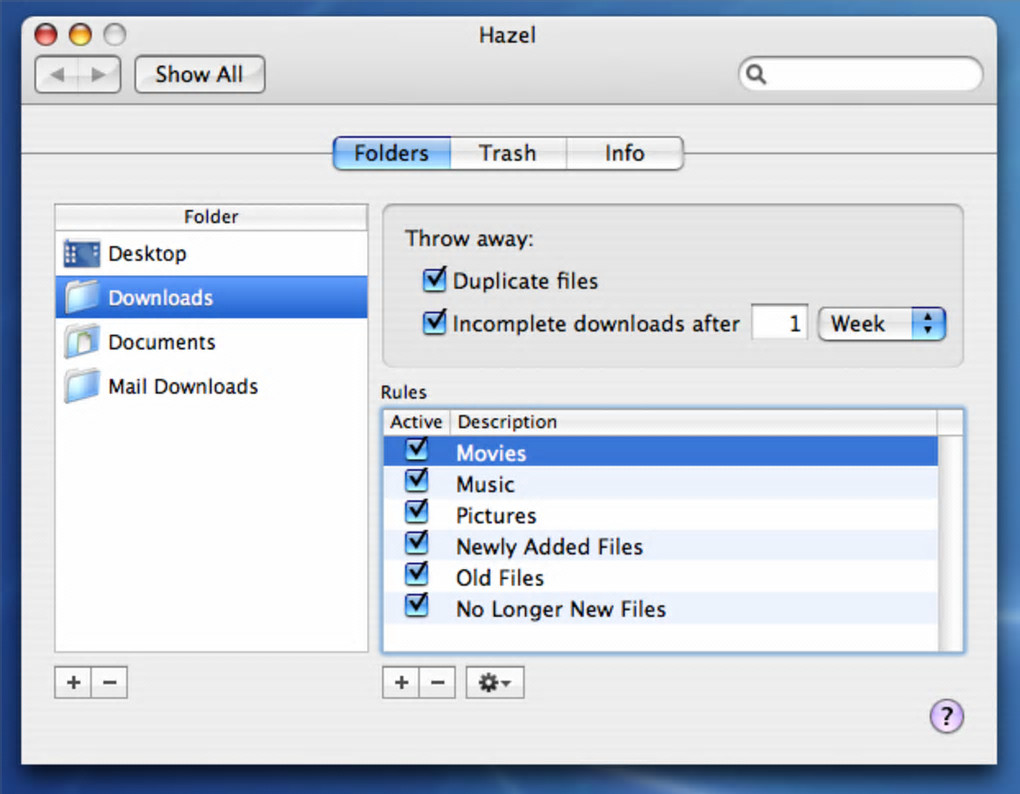The image size is (1020, 794).
Task: Close the Hazel window
Action: coord(46,34)
